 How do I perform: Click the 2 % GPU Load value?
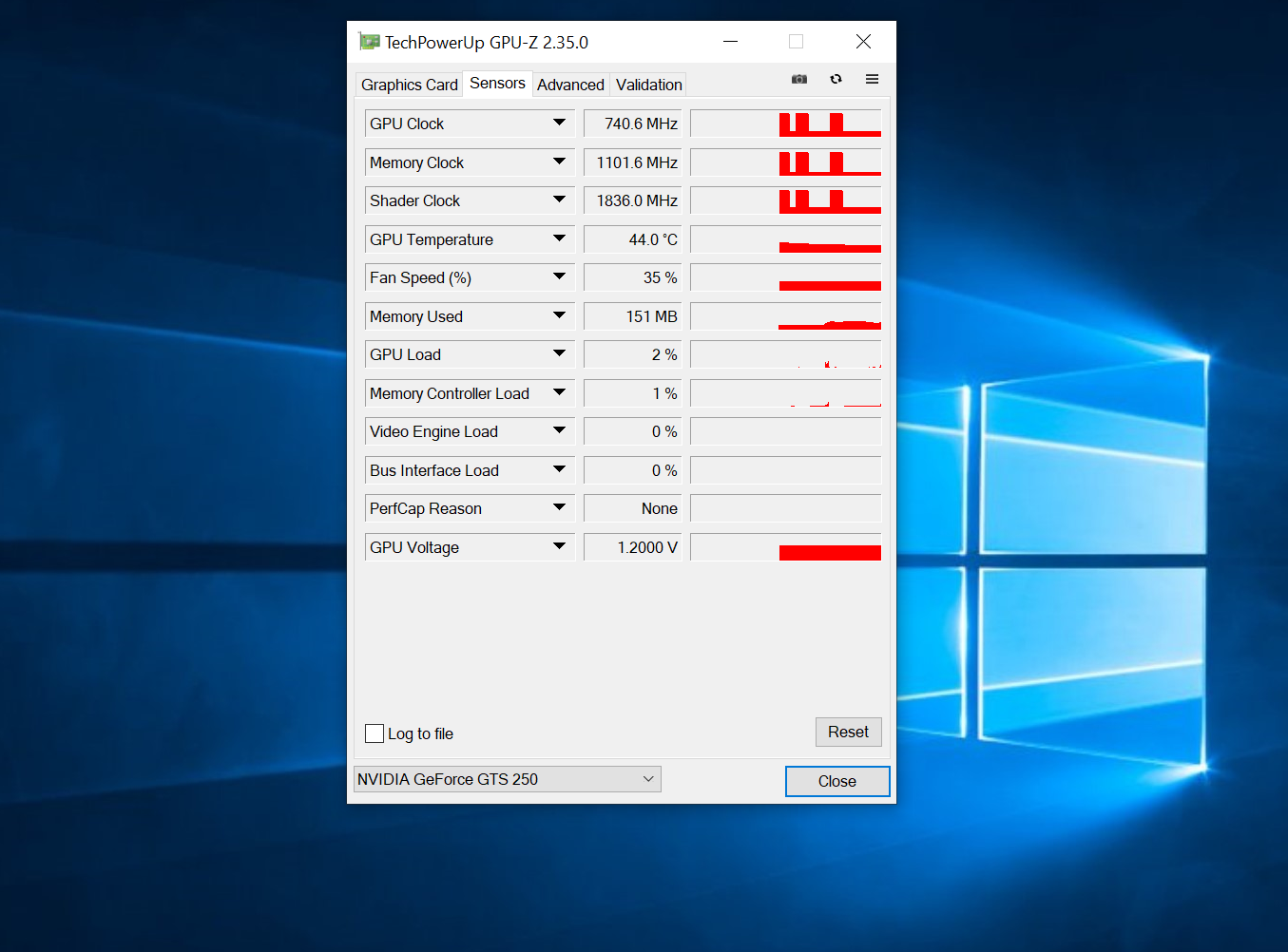click(633, 354)
